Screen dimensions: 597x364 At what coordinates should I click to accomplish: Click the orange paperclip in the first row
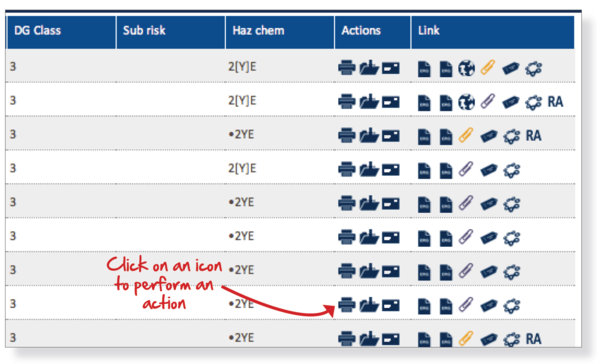[488, 67]
